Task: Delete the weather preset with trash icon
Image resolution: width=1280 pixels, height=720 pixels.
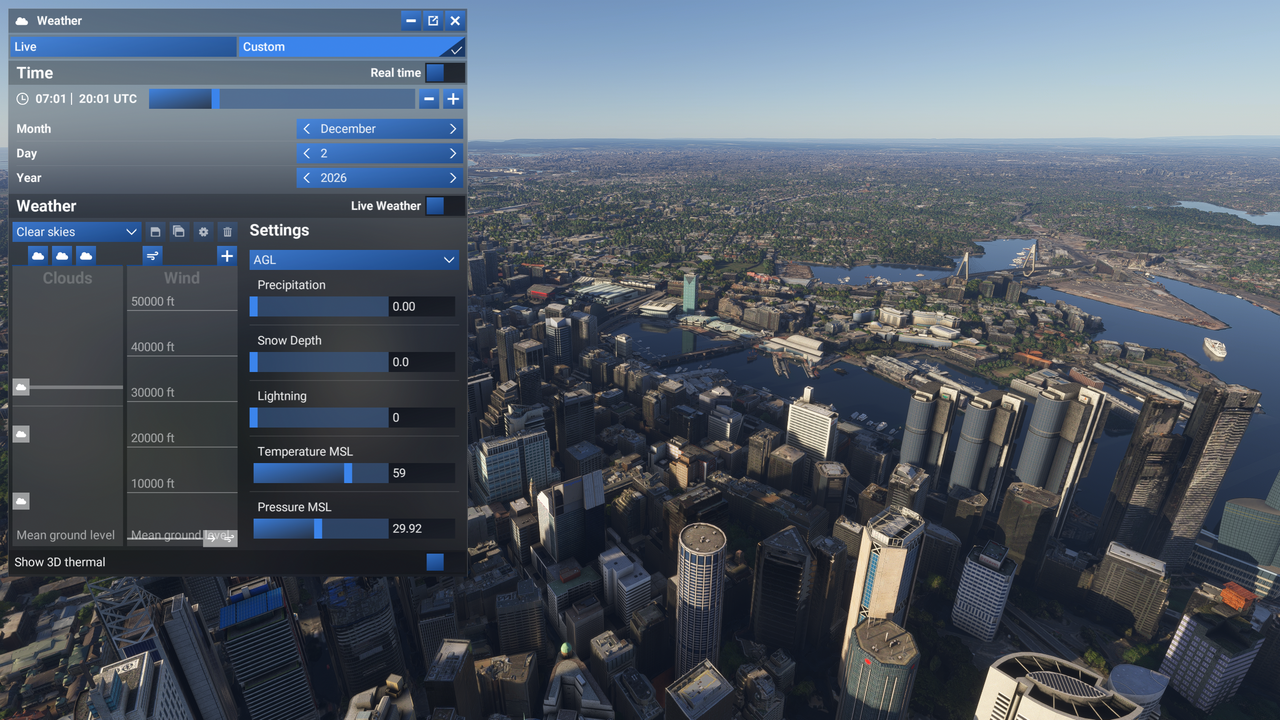Action: (227, 231)
